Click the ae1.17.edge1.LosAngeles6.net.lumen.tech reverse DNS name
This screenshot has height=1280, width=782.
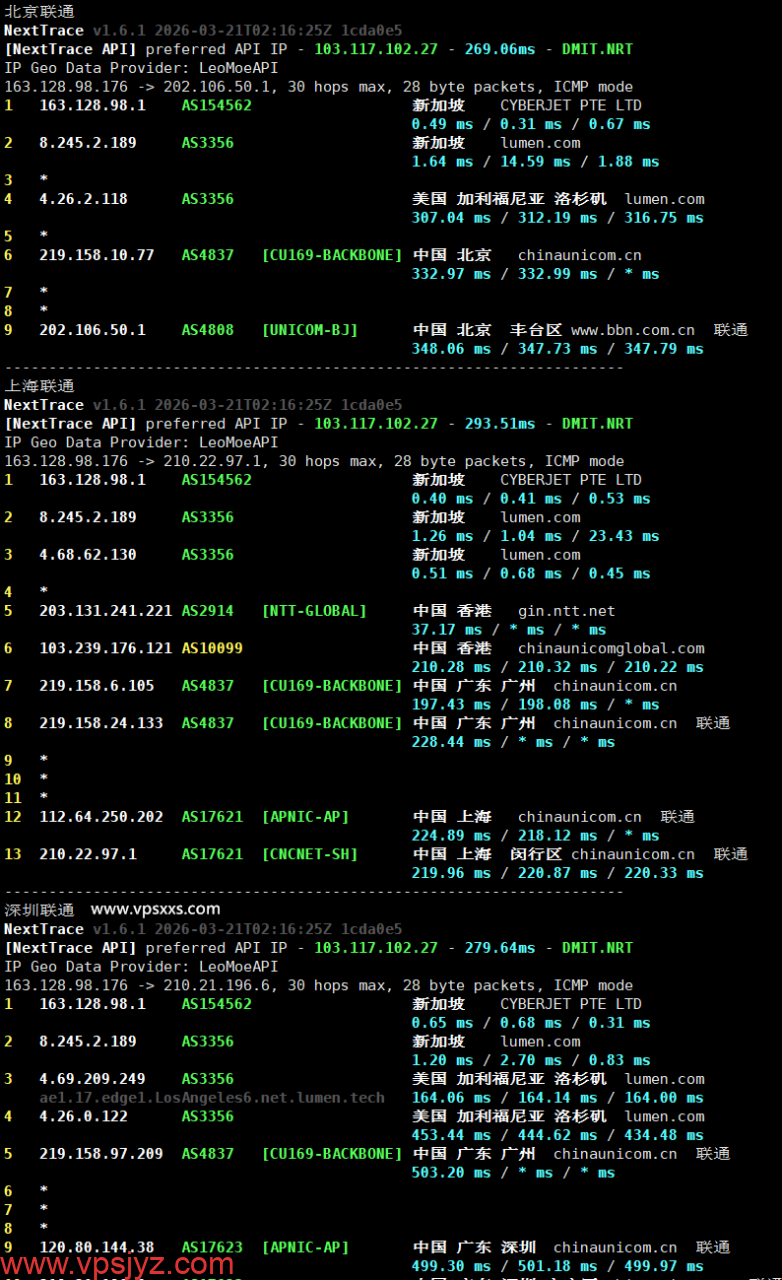(x=211, y=1098)
